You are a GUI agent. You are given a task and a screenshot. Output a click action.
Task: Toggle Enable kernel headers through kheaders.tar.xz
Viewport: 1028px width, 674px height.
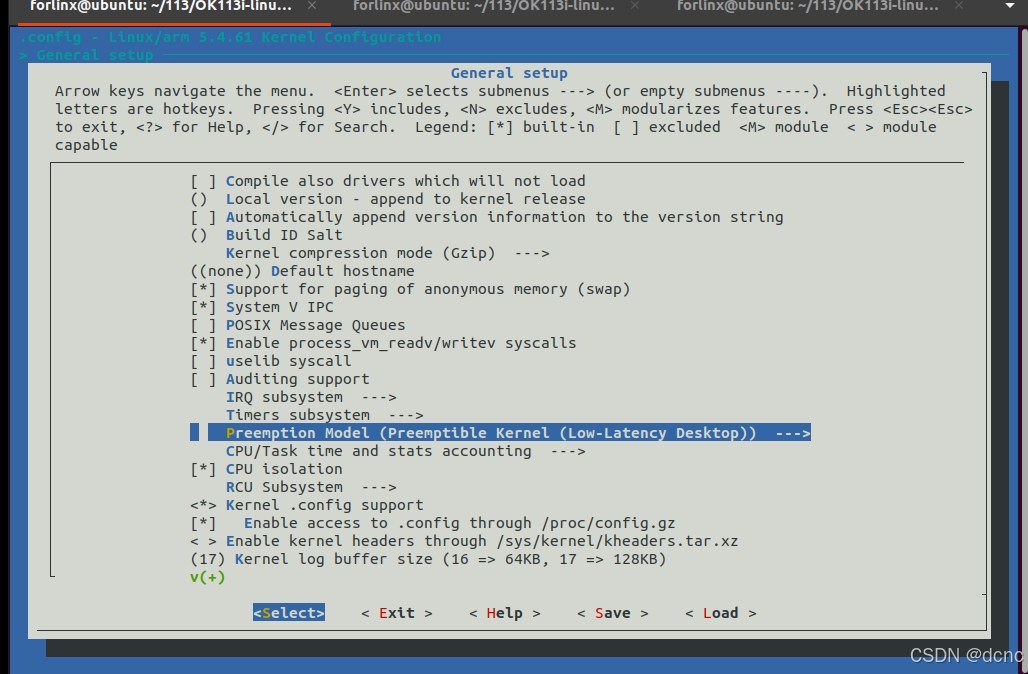coord(464,542)
